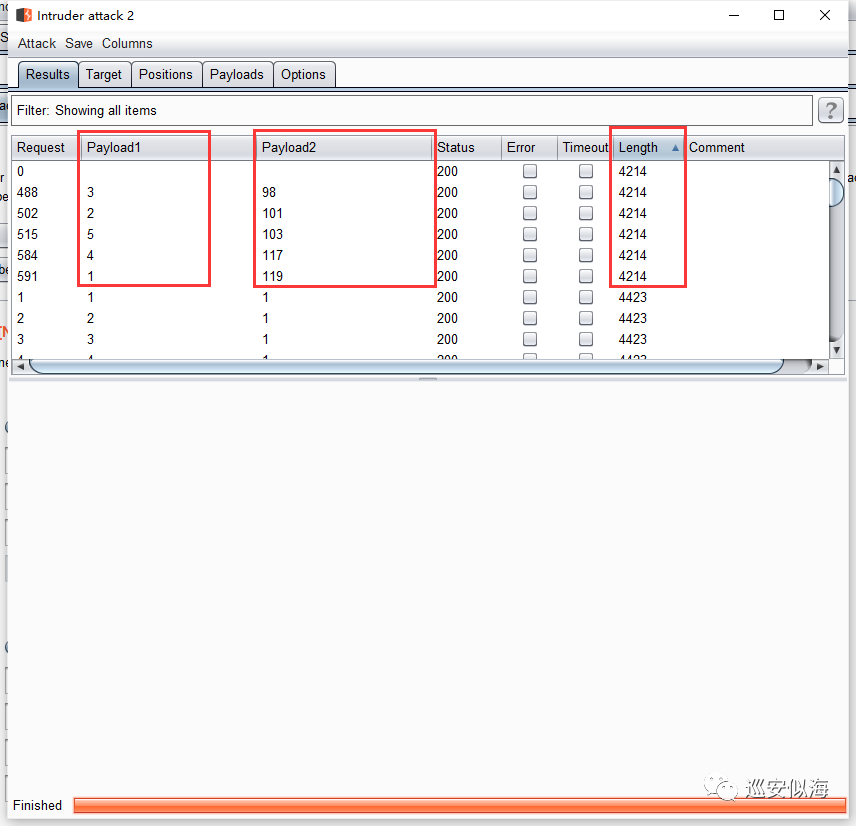Close the Intruder attack 2 window
This screenshot has width=856, height=826.
pos(825,15)
